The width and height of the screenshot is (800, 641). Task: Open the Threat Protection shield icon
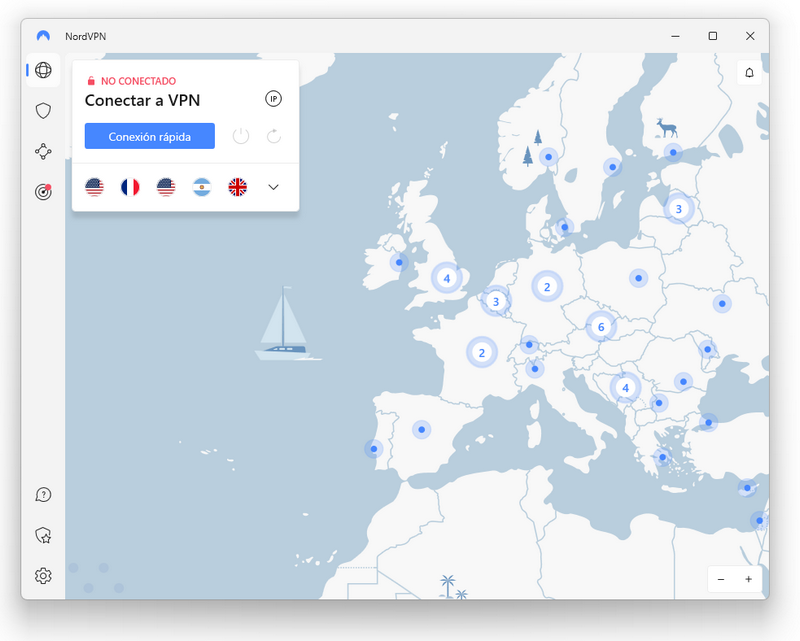43,111
